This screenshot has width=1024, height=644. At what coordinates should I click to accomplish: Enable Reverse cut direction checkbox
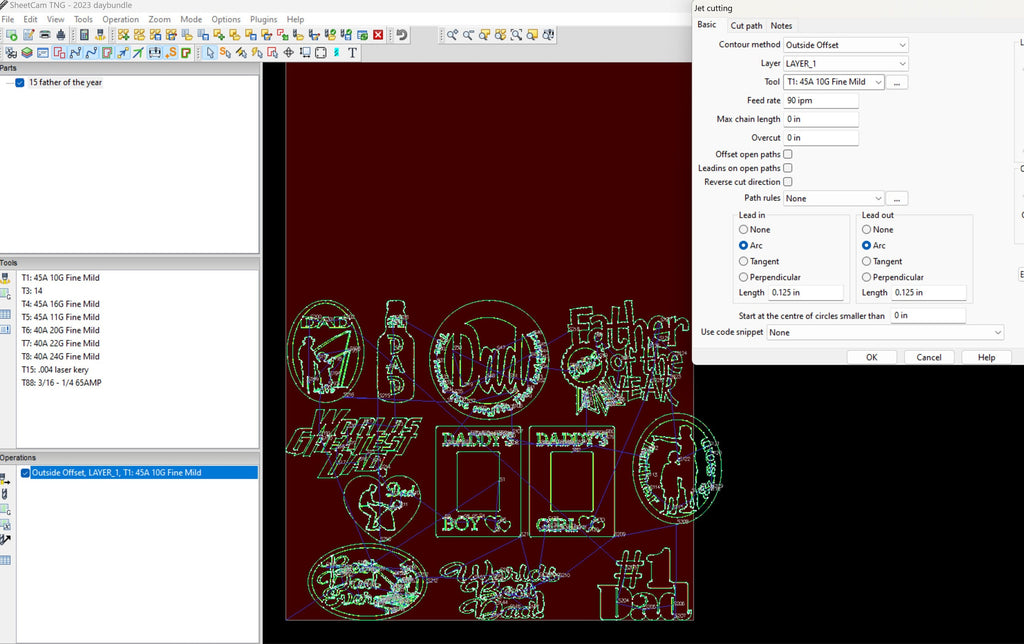788,182
